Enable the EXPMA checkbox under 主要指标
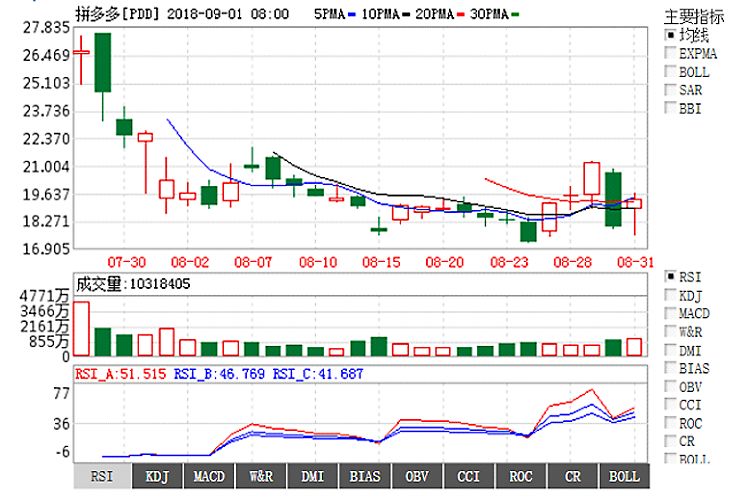Screen dimensions: 748x500 671,53
